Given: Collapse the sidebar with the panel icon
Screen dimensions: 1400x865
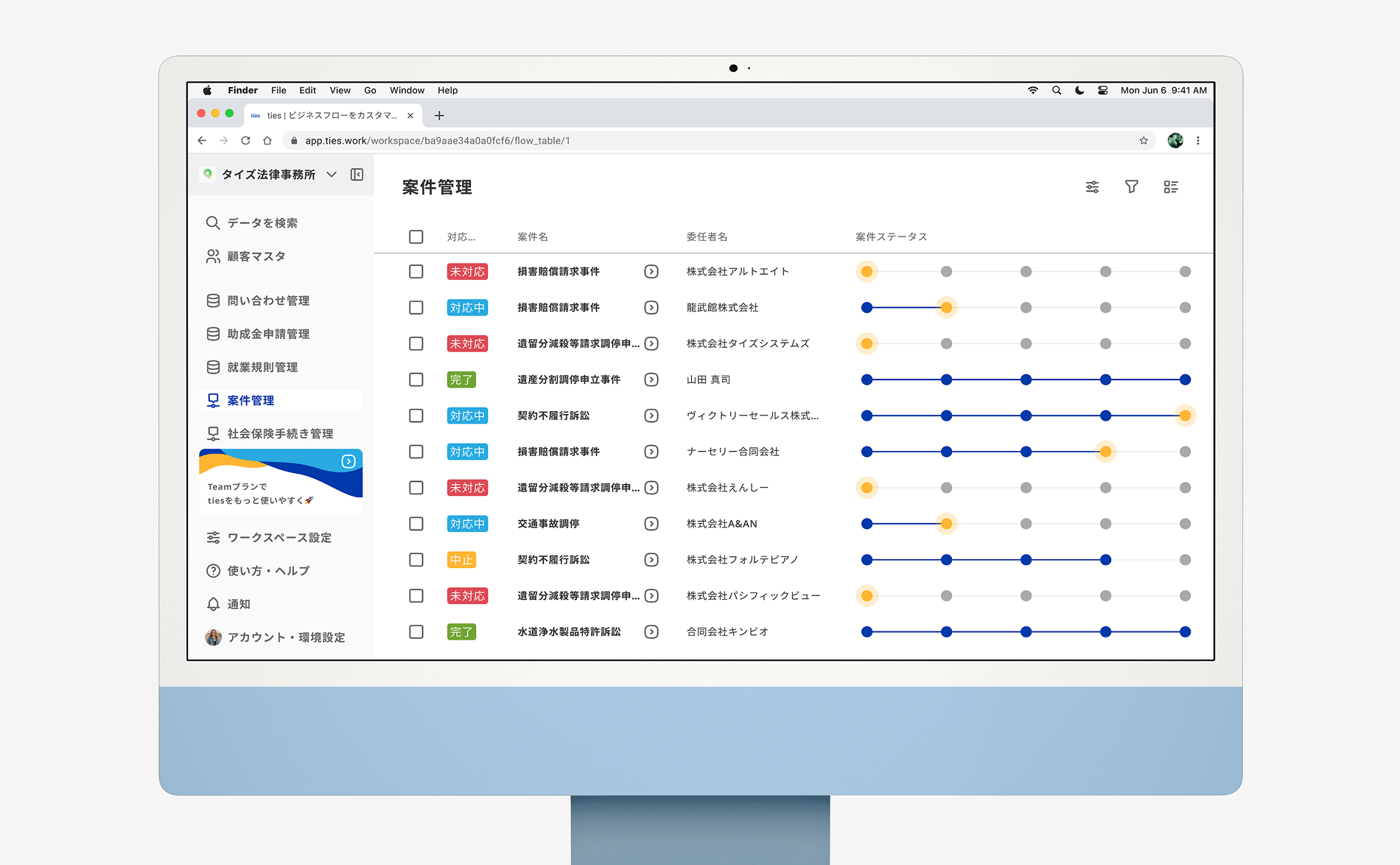Looking at the screenshot, I should (x=357, y=175).
